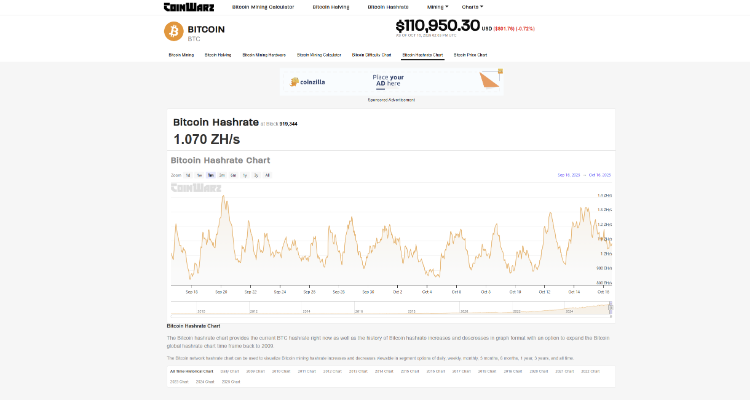Expand the Charts dropdown menu
The width and height of the screenshot is (750, 400).
[472, 7]
